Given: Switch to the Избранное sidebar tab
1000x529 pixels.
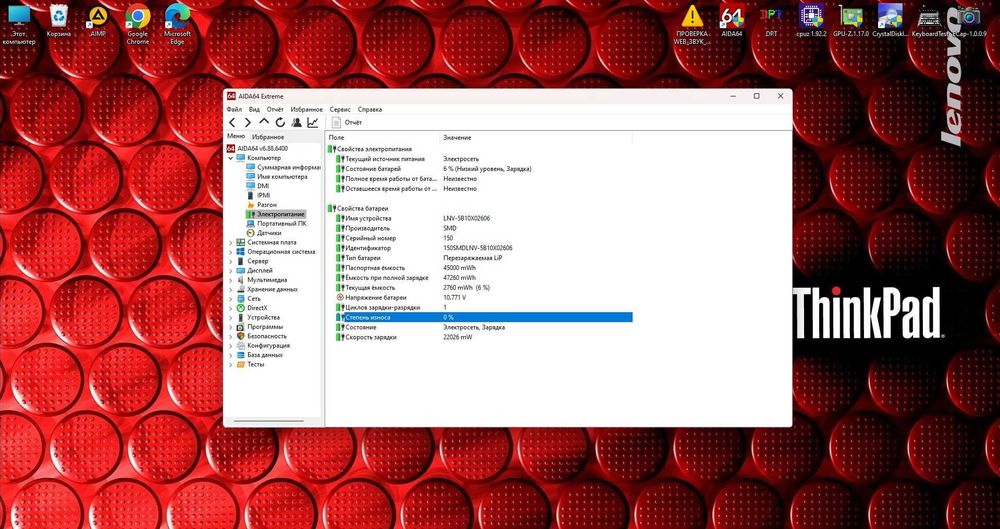Looking at the screenshot, I should click(268, 137).
